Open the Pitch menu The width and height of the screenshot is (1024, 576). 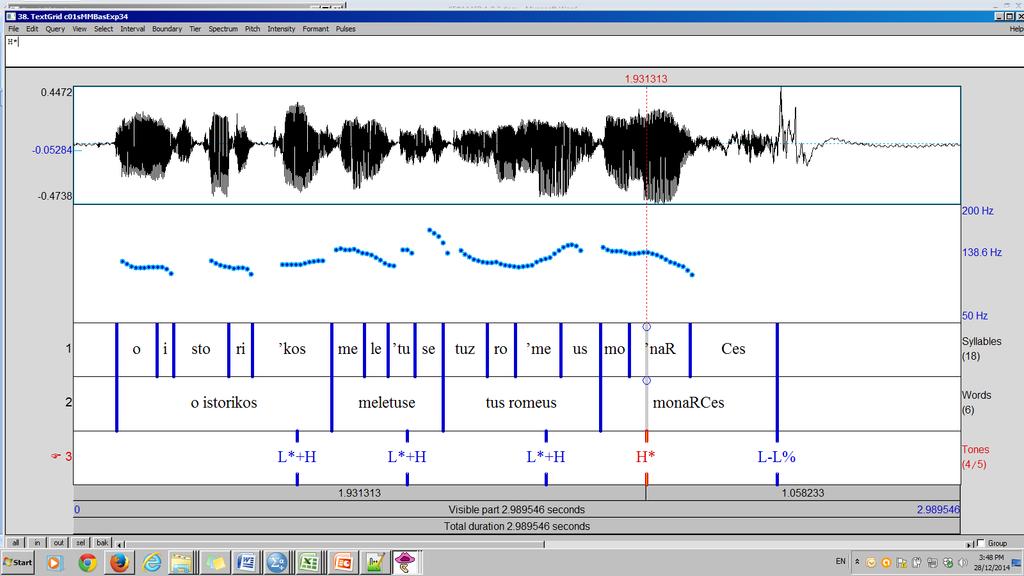[252, 29]
